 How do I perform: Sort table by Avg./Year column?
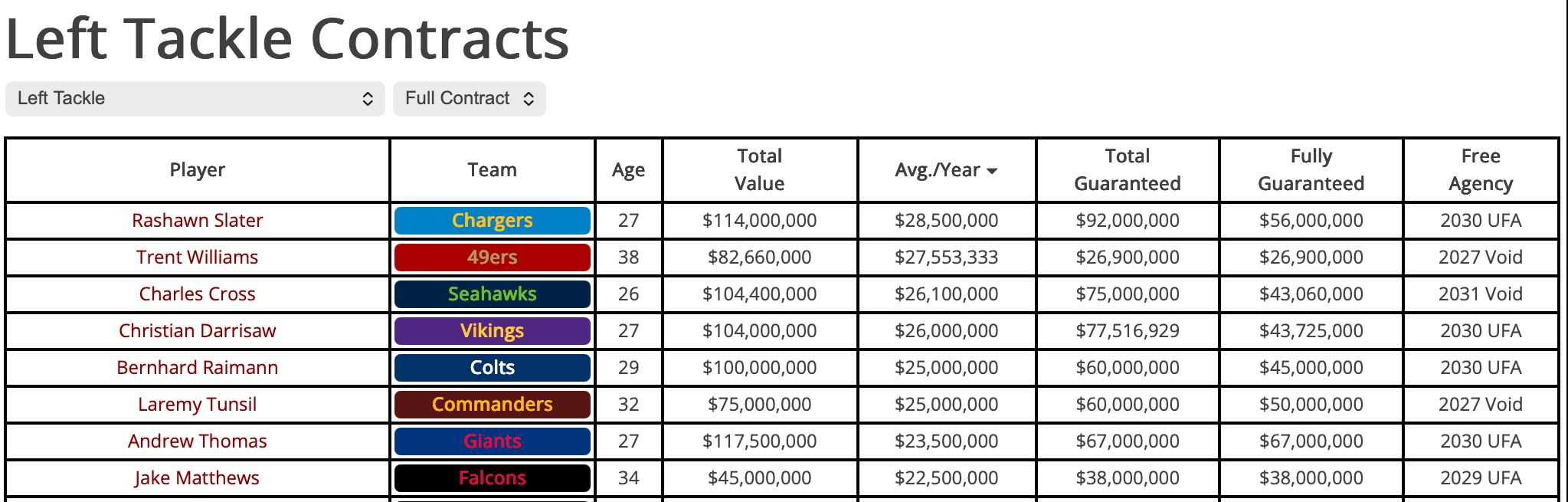(937, 170)
